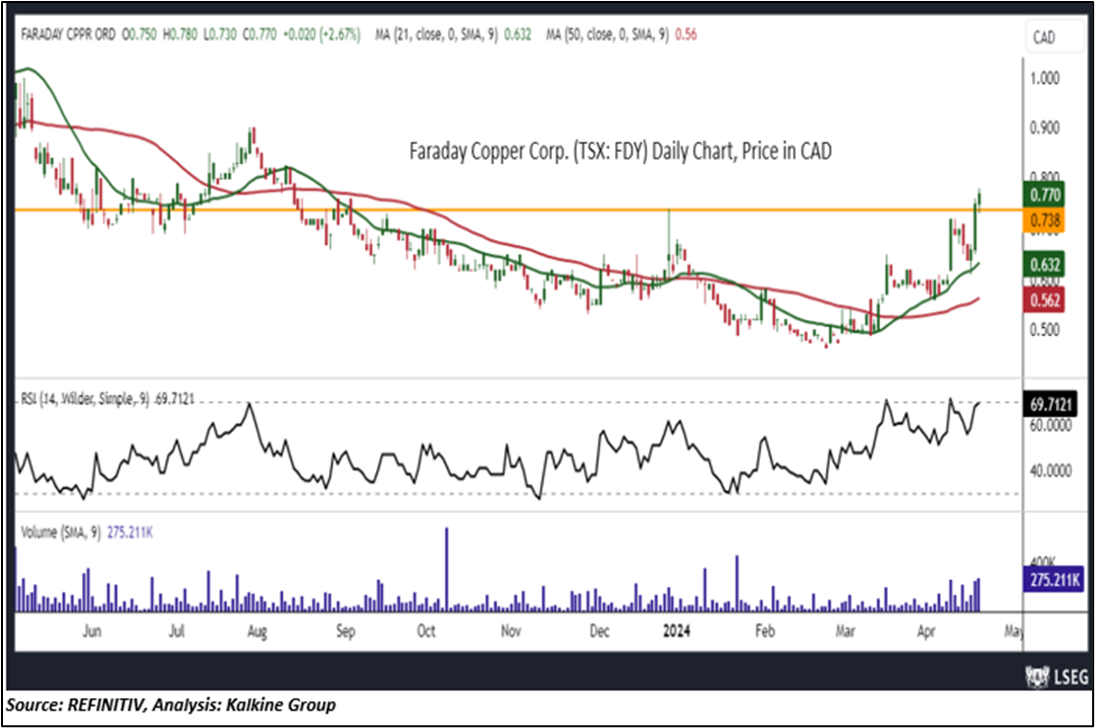
Task: Click the H0.780 high price value
Action: point(180,34)
